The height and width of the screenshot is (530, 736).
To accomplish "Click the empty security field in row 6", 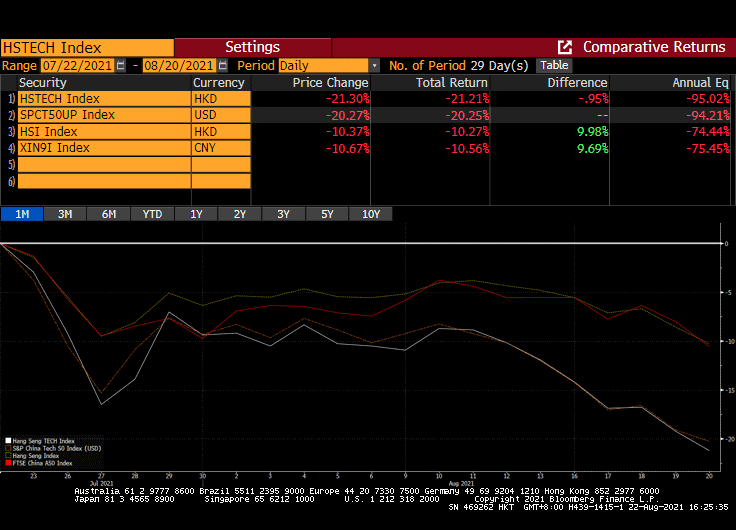I will point(104,181).
